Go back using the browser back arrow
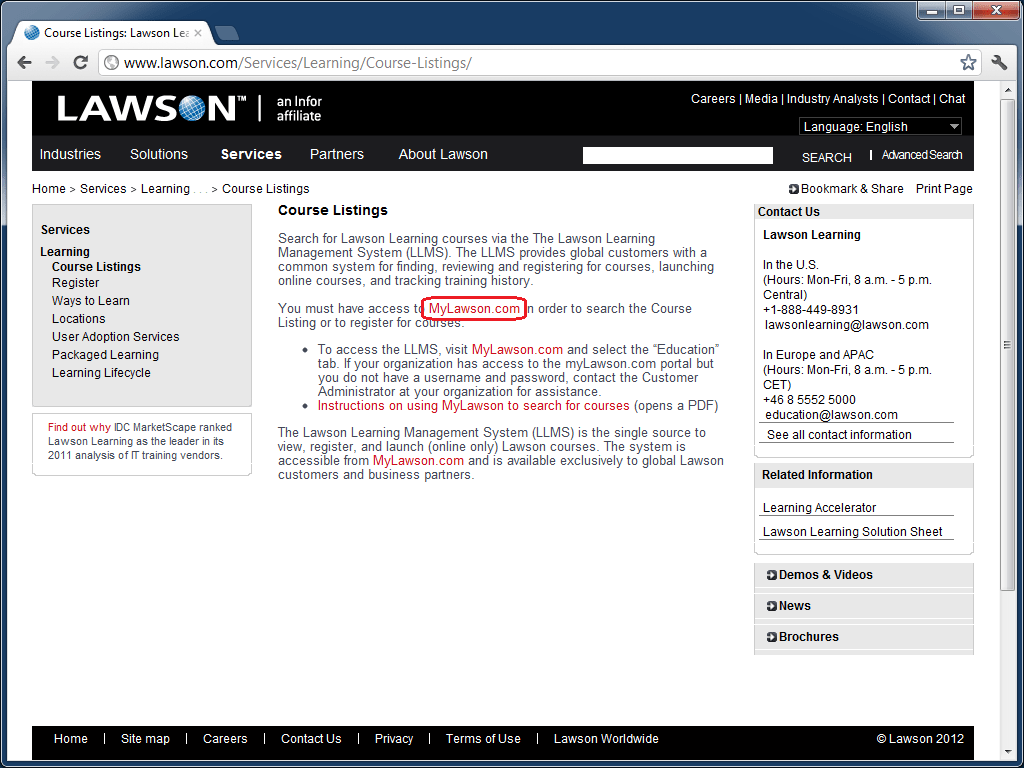 (24, 61)
